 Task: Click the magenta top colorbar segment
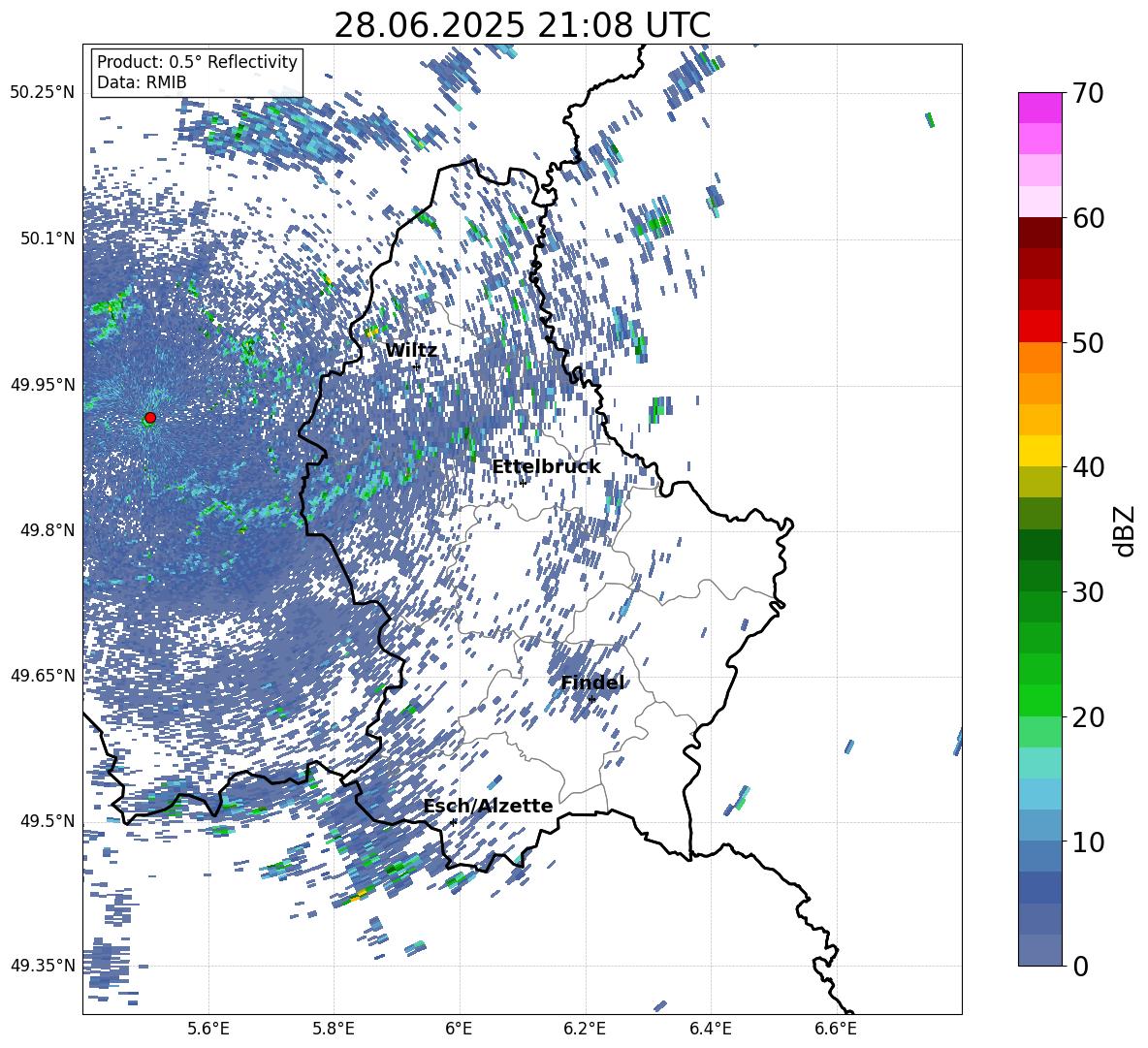click(x=1039, y=108)
